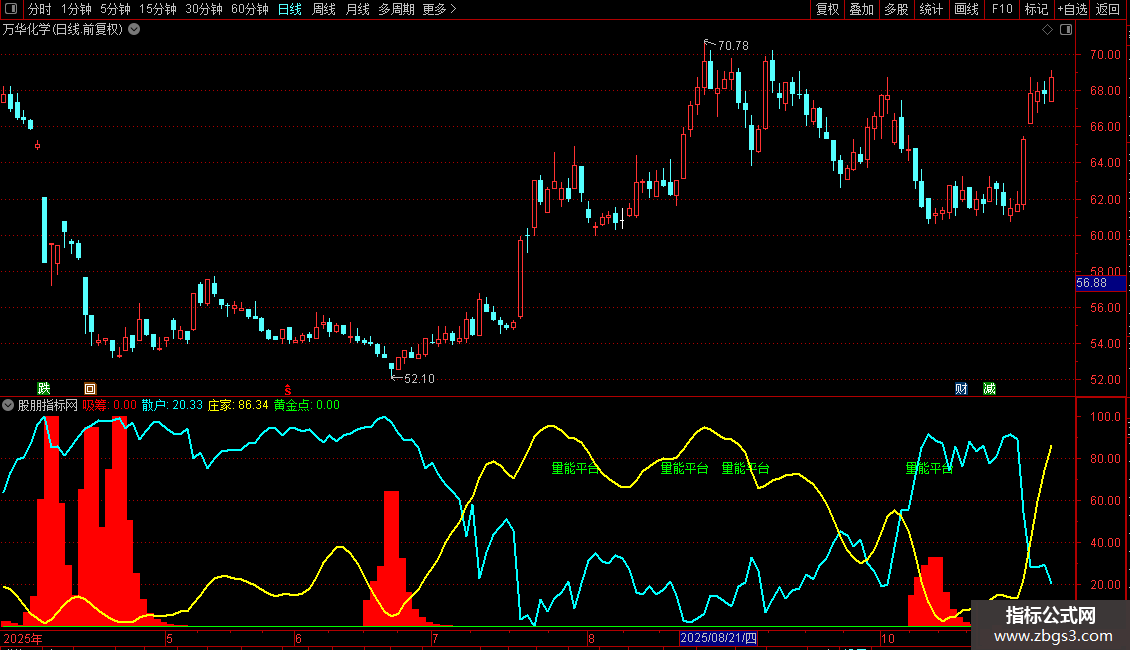Viewport: 1130px width, 650px height.
Task: Click the 64.00 price axis label
Action: click(1105, 163)
